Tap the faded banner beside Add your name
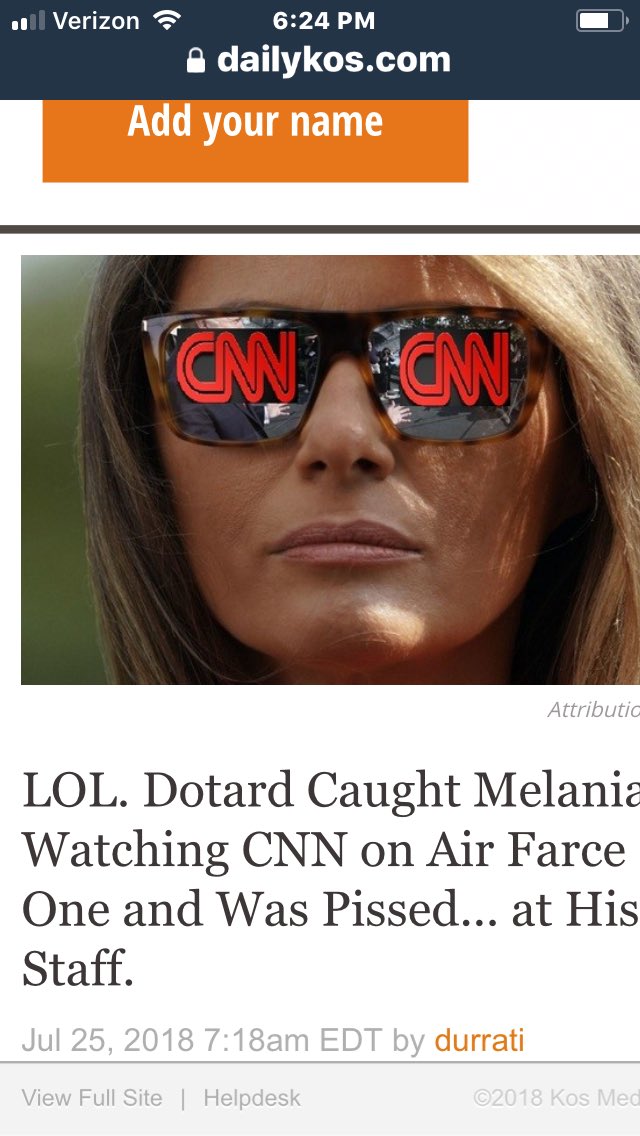 [560, 156]
